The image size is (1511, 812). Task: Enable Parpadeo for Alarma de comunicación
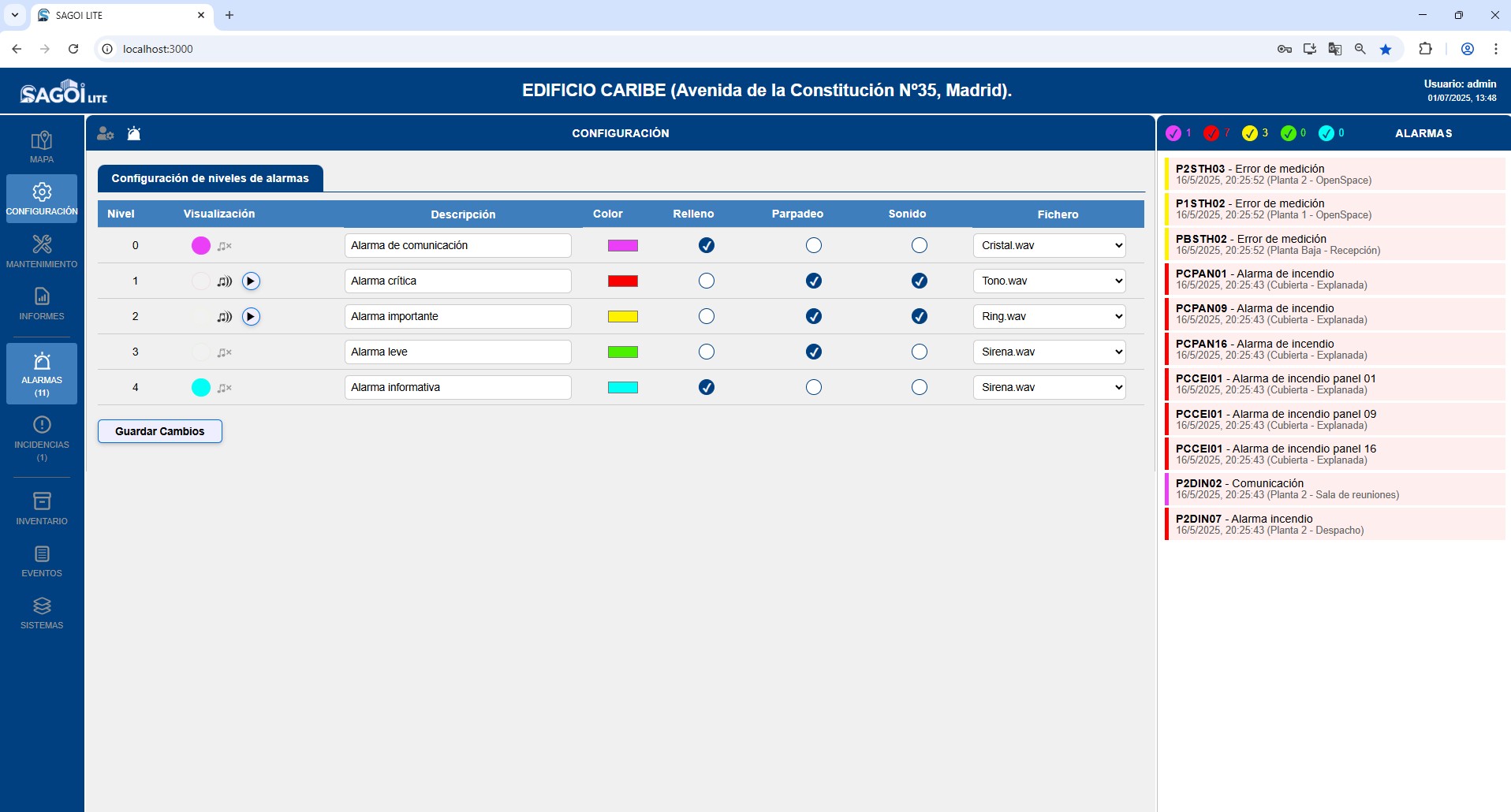[814, 246]
